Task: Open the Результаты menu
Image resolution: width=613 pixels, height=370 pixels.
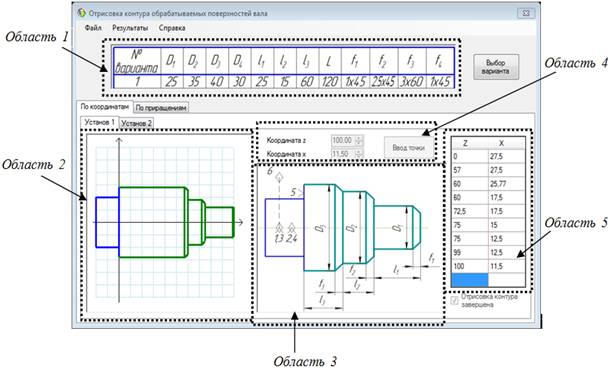Action: 130,28
